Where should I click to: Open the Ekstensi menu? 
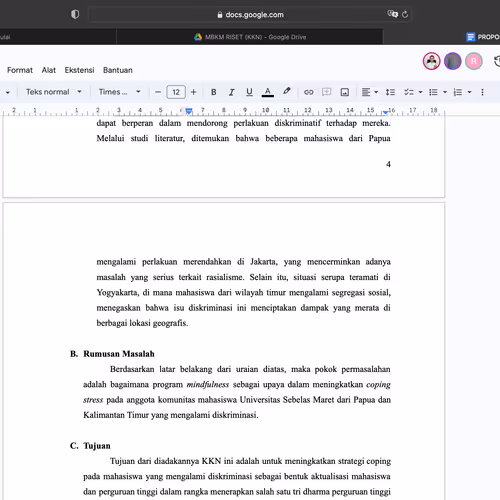79,70
